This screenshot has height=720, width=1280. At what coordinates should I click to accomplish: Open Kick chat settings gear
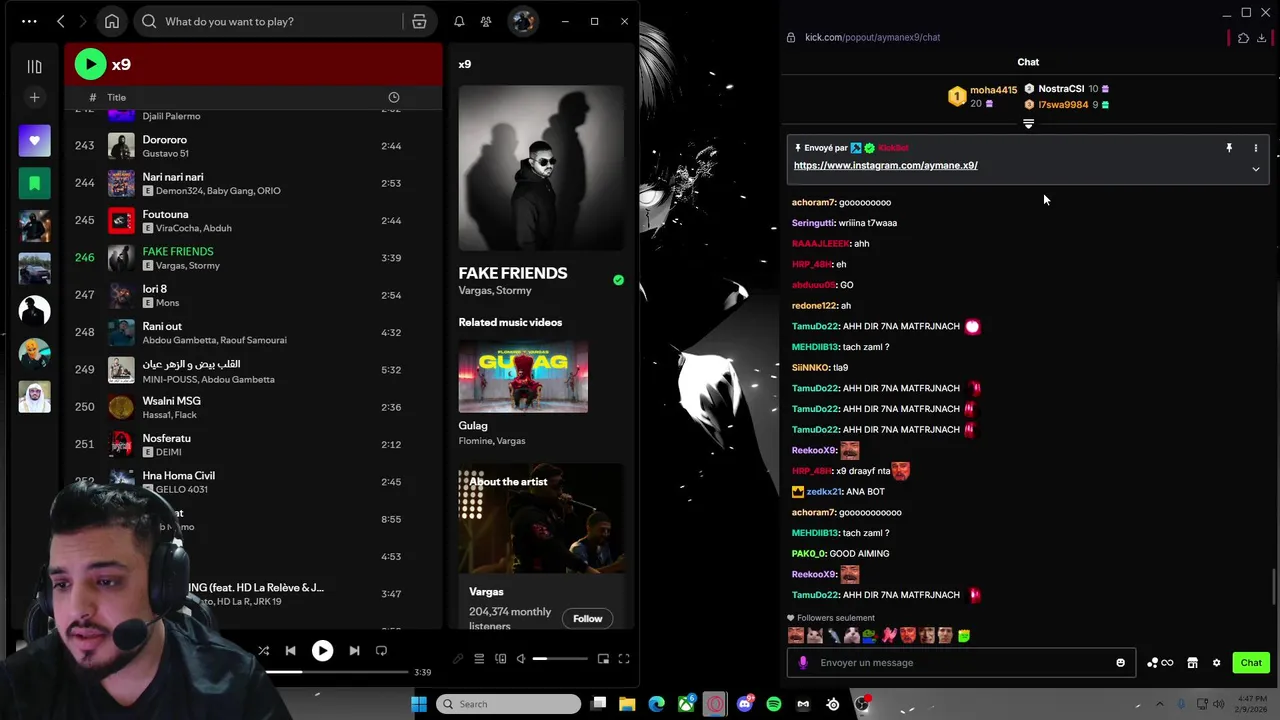point(1216,662)
